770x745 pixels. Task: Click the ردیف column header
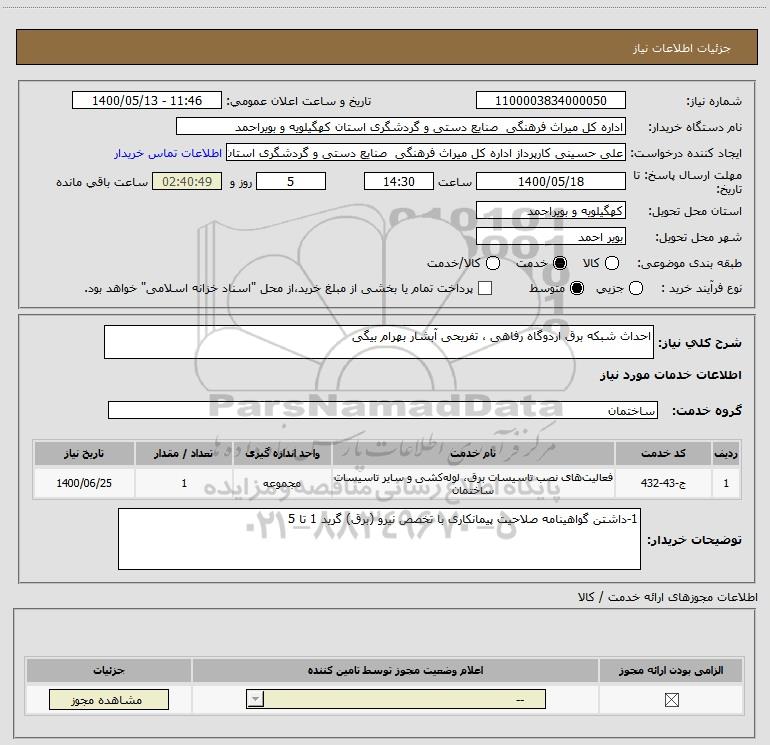pyautogui.click(x=726, y=453)
